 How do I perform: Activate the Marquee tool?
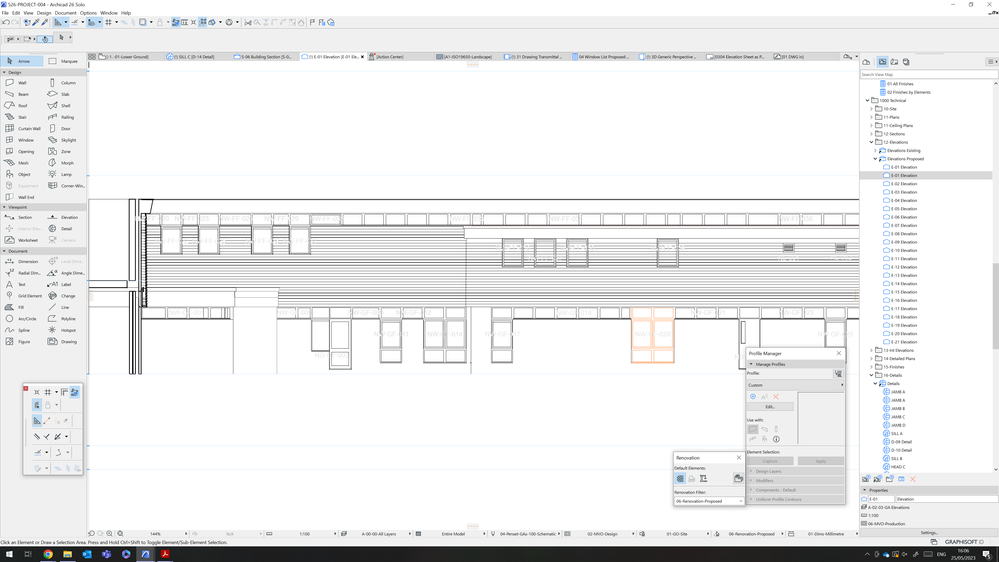click(x=65, y=61)
